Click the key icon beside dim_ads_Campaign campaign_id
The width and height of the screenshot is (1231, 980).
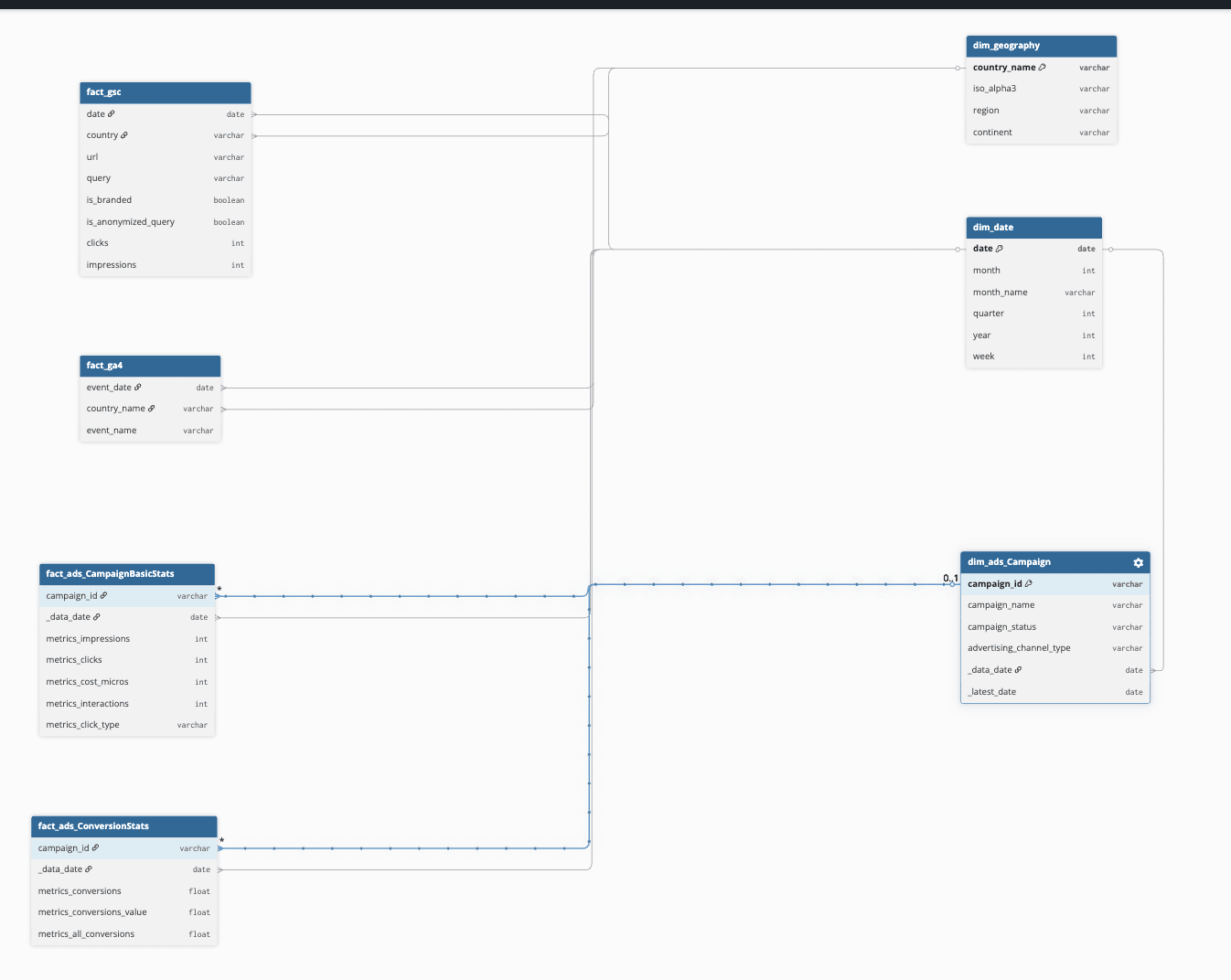point(1028,584)
